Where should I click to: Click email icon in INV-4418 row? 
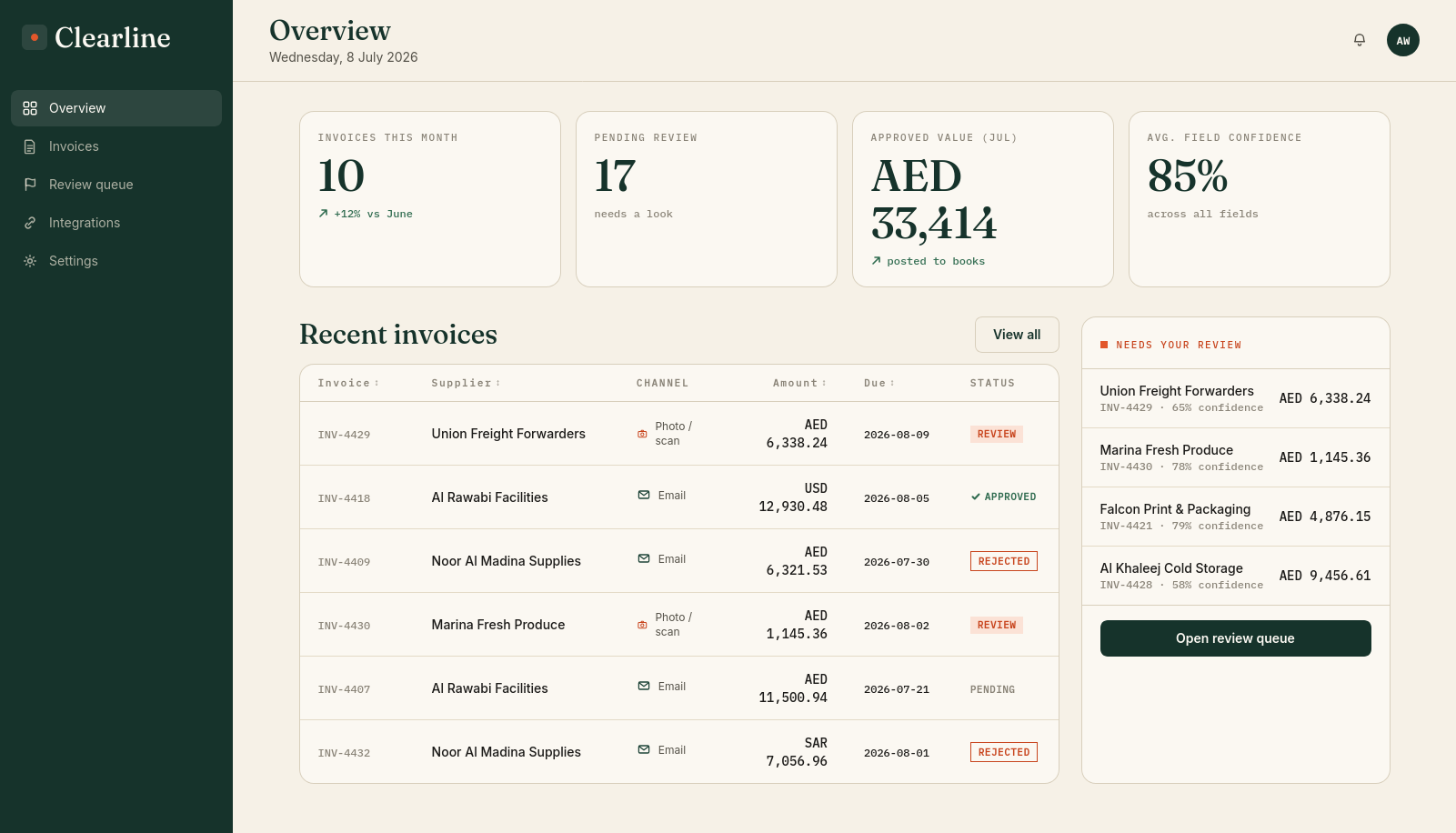(644, 496)
